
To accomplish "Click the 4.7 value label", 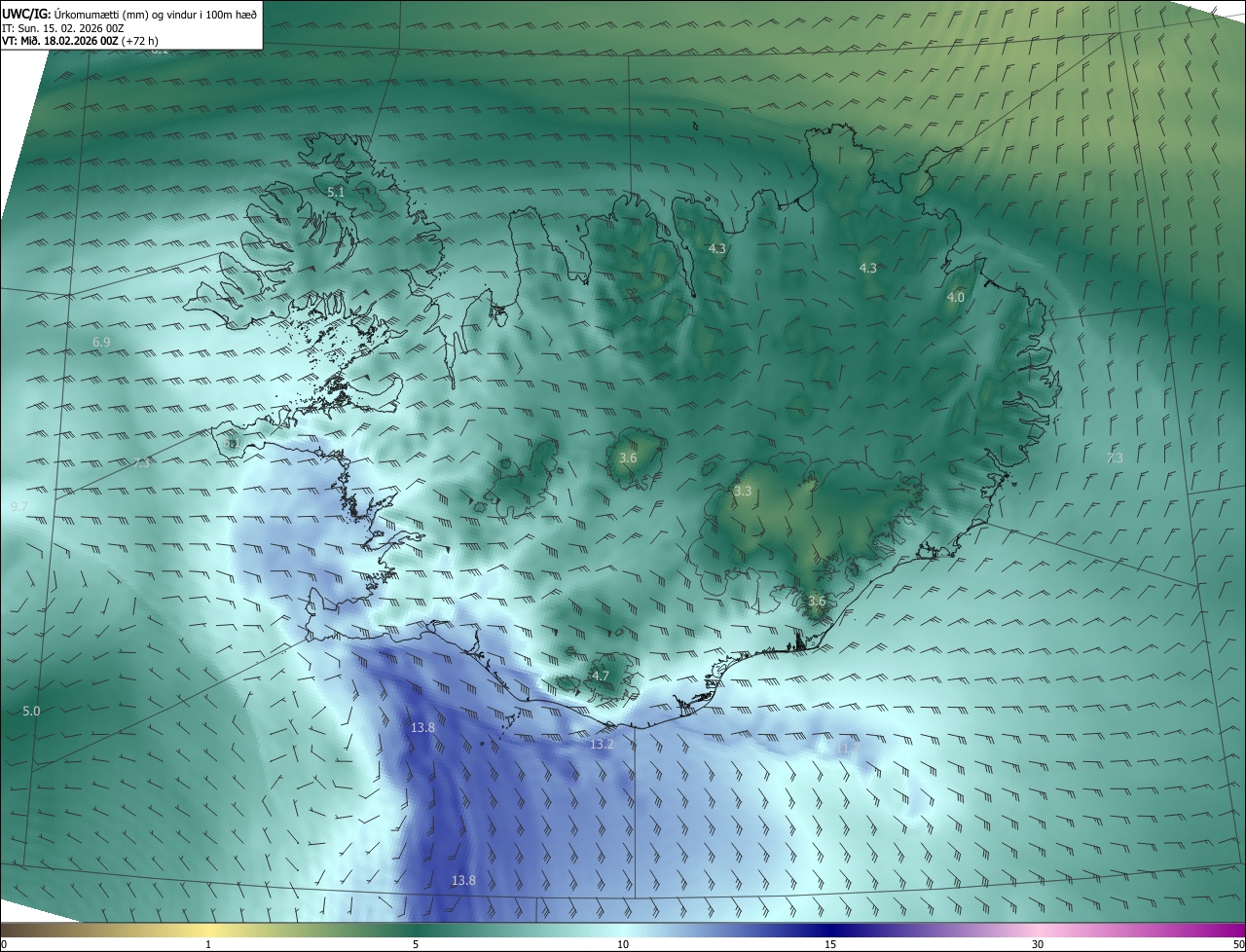I will (601, 676).
